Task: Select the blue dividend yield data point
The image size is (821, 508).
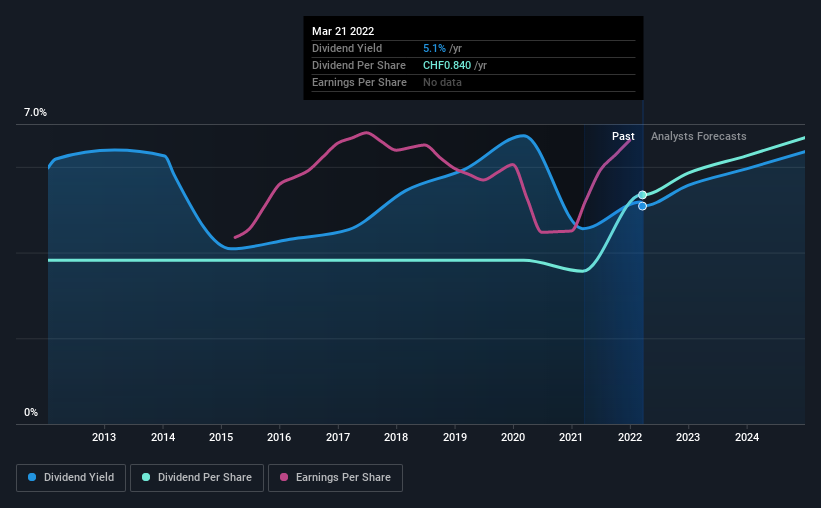Action: coord(642,206)
